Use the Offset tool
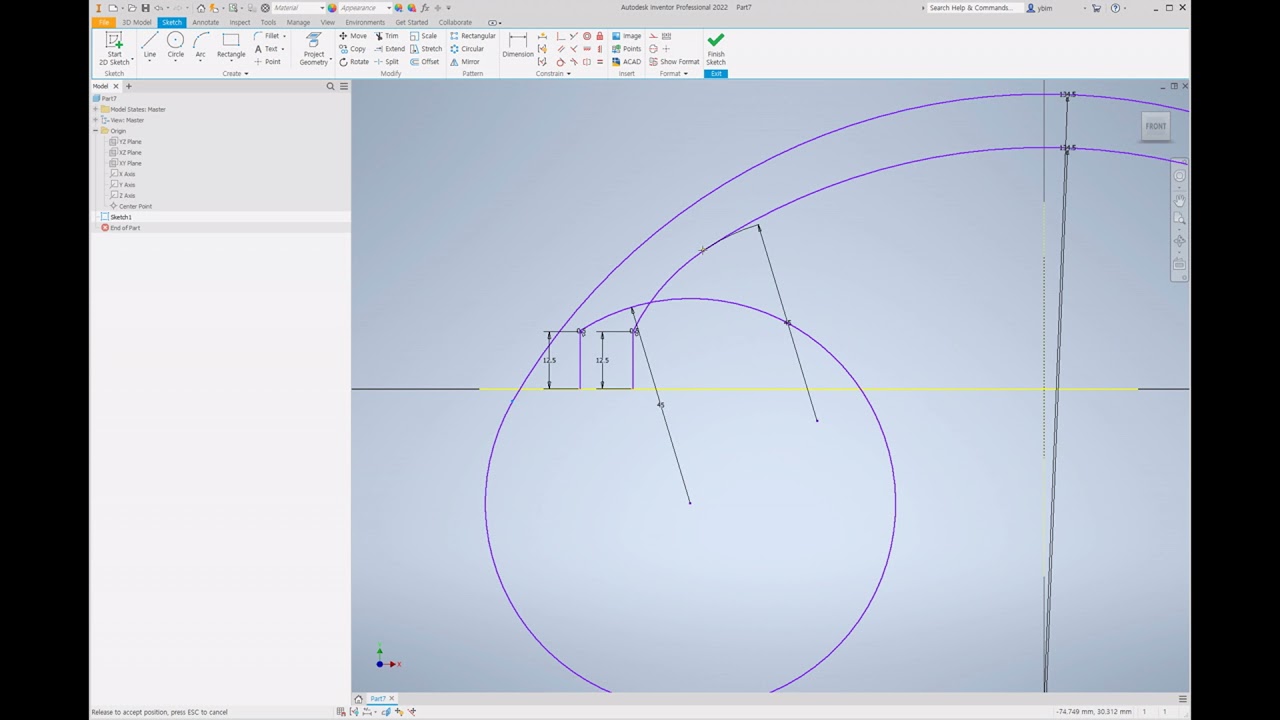Image resolution: width=1280 pixels, height=720 pixels. pos(424,62)
